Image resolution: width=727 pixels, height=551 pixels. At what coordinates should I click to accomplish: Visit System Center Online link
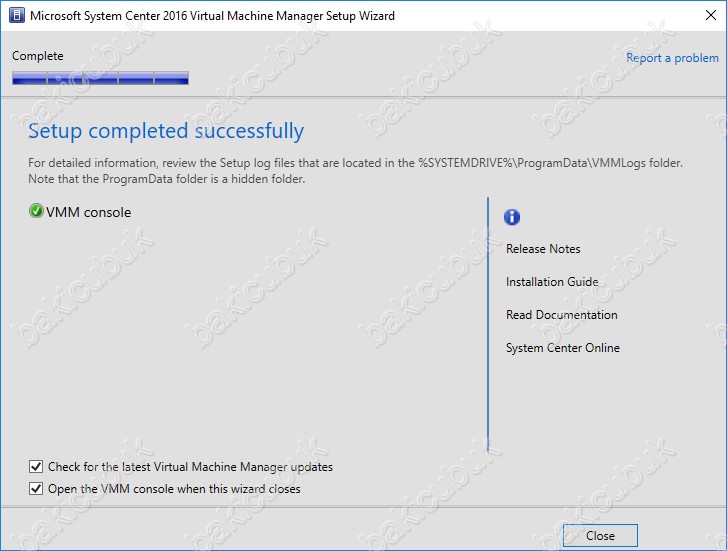coord(562,348)
